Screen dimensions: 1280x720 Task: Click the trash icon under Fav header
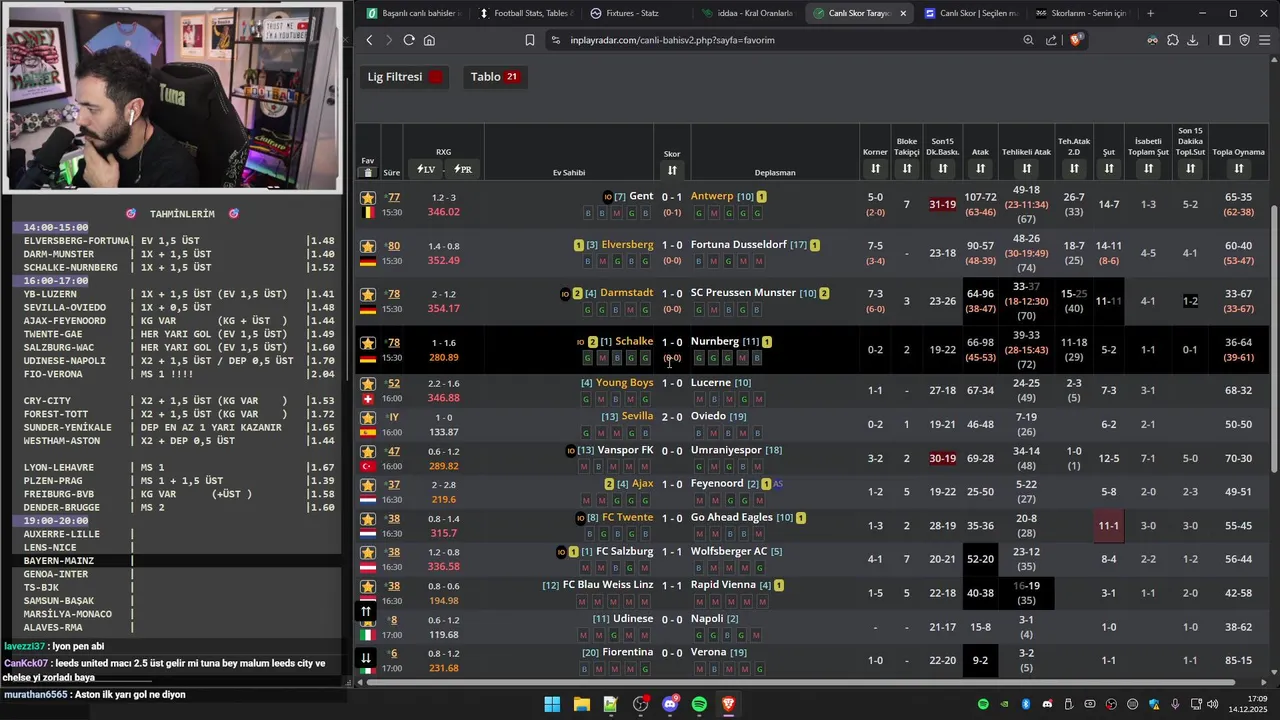coord(368,172)
